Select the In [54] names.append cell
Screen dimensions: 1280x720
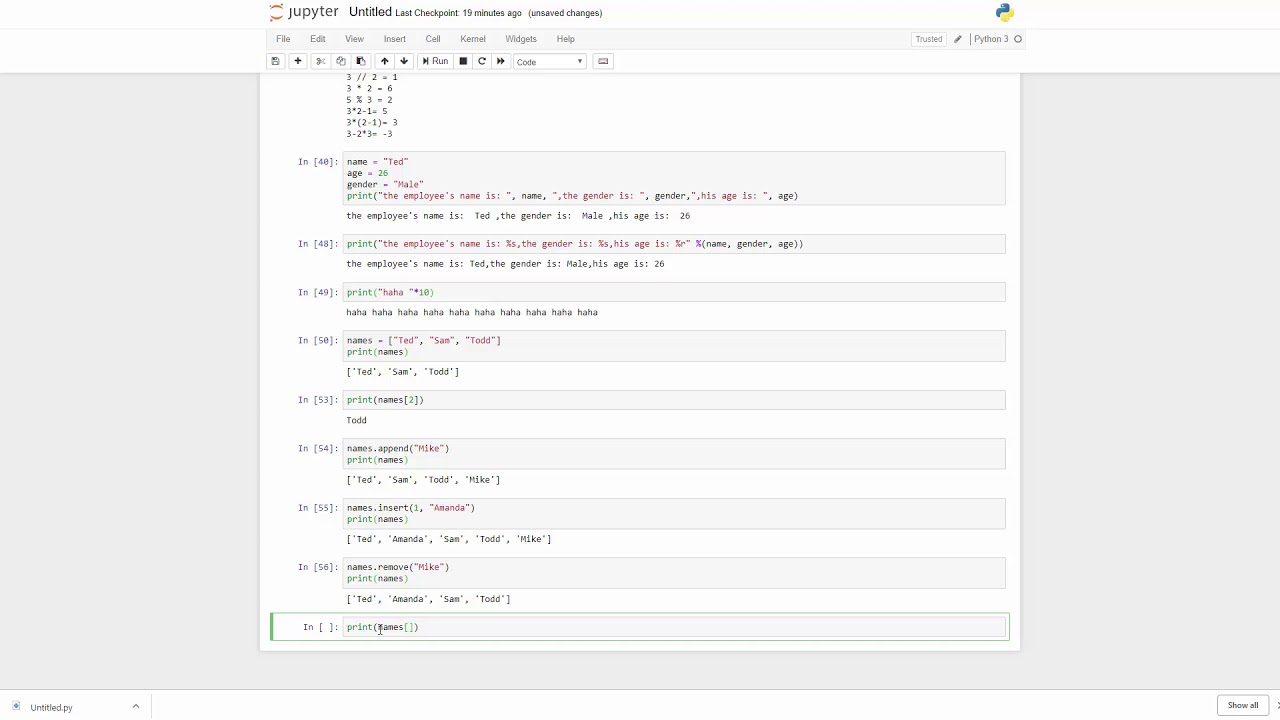pos(674,454)
